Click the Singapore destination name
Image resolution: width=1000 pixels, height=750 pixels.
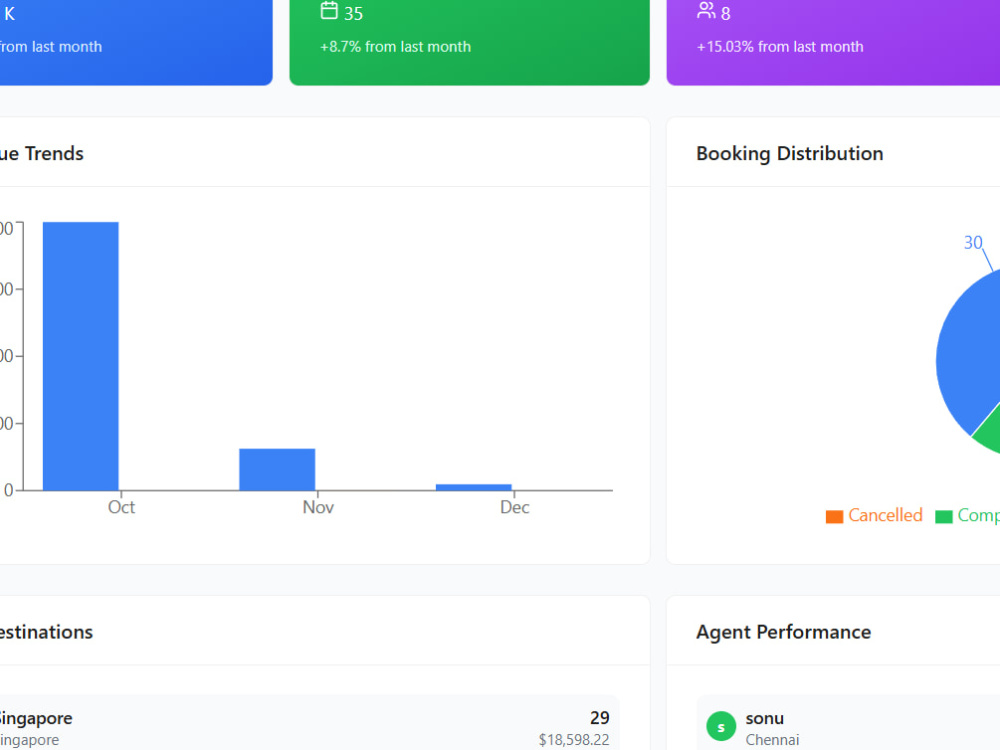(36, 718)
